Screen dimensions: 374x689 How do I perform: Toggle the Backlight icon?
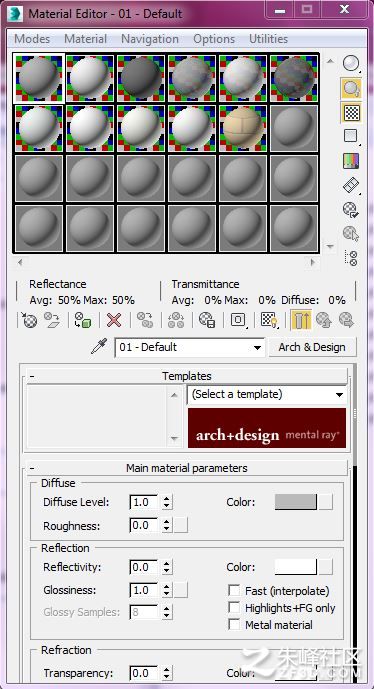[350, 88]
